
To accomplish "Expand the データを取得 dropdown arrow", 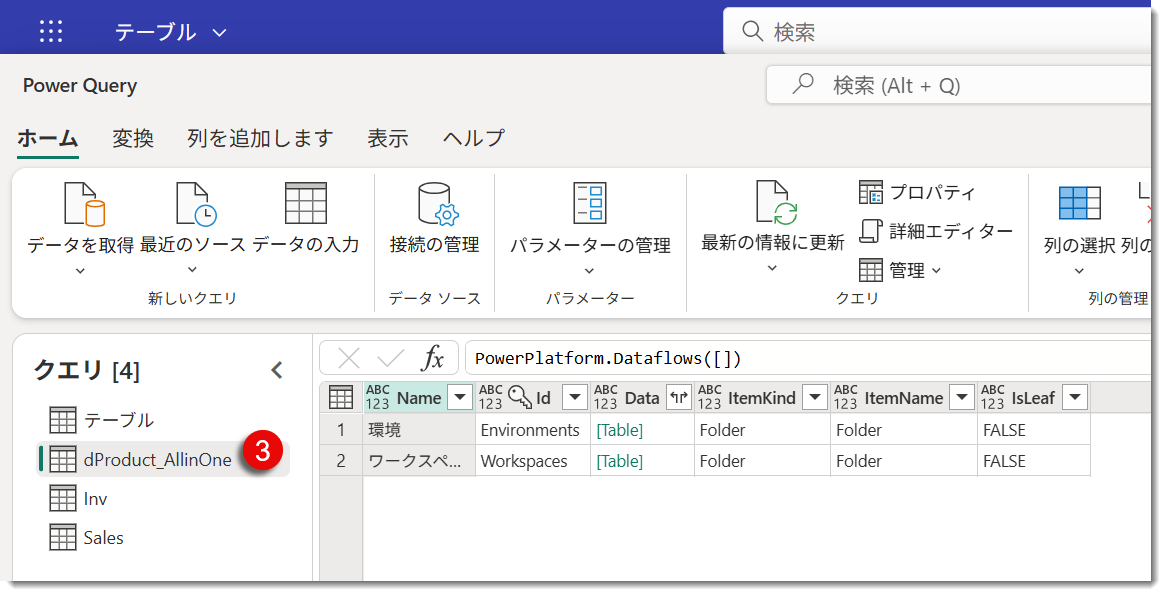I will [80, 271].
